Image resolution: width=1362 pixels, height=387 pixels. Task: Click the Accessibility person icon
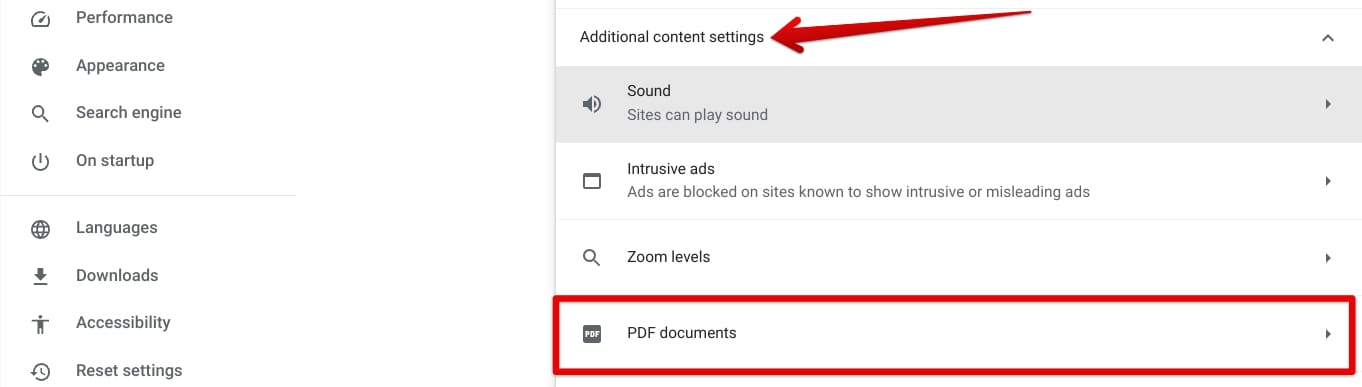tap(40, 323)
